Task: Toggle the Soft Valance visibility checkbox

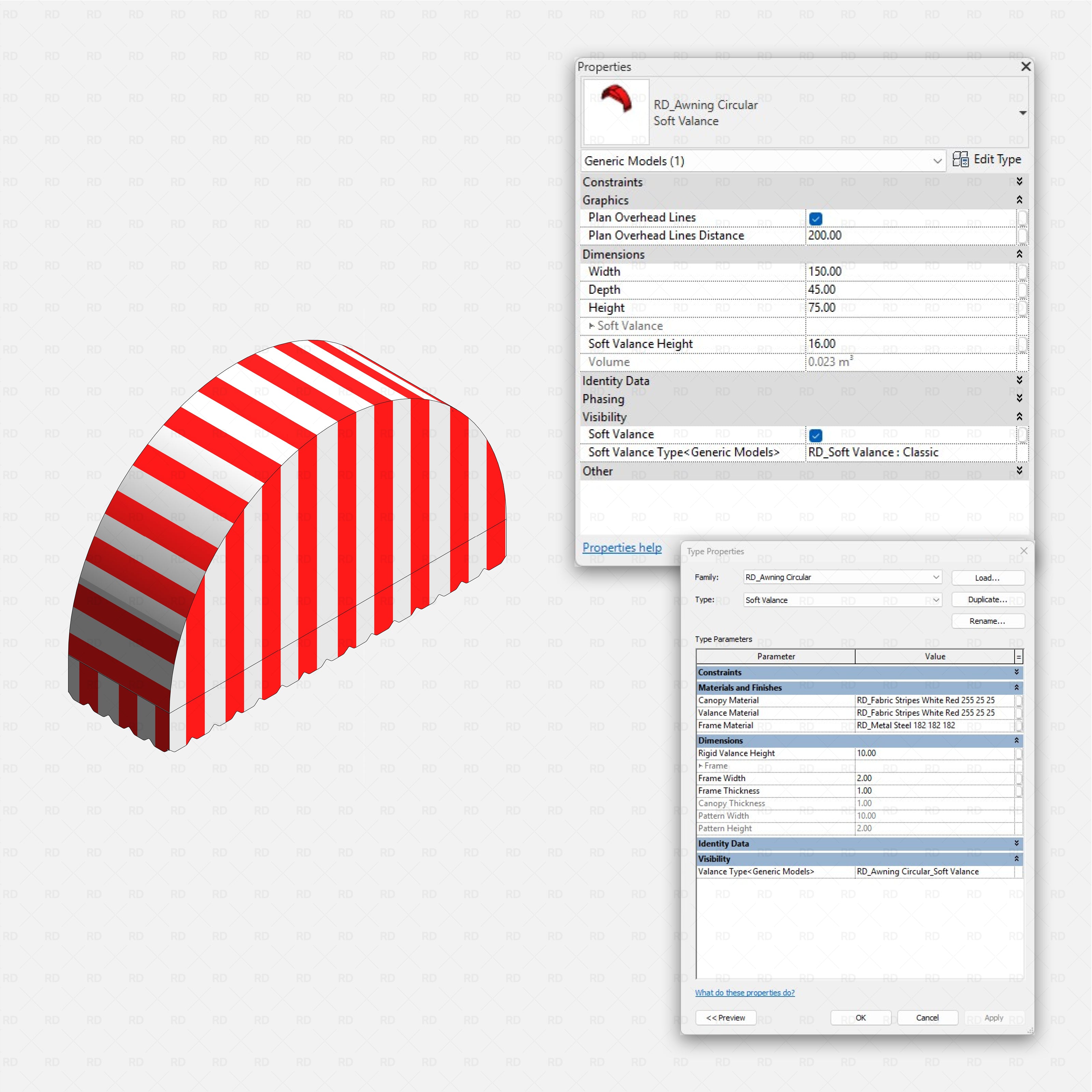Action: (816, 435)
